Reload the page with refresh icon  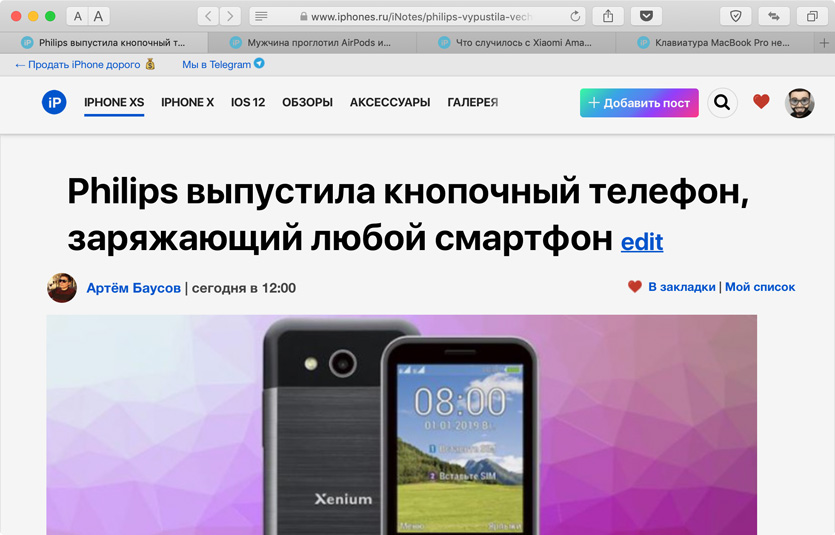(x=575, y=17)
